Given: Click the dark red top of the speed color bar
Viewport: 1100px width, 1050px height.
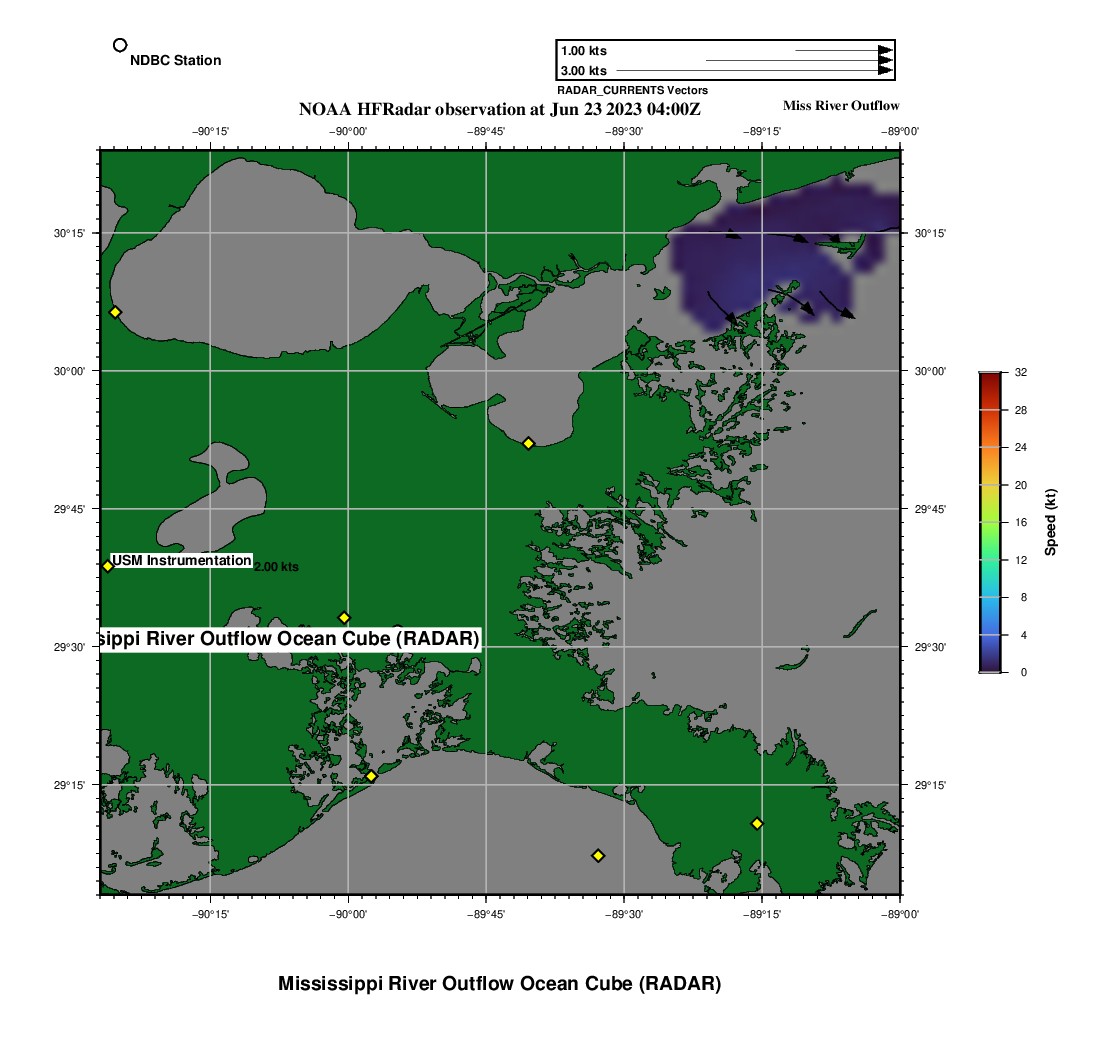Looking at the screenshot, I should pos(989,377).
